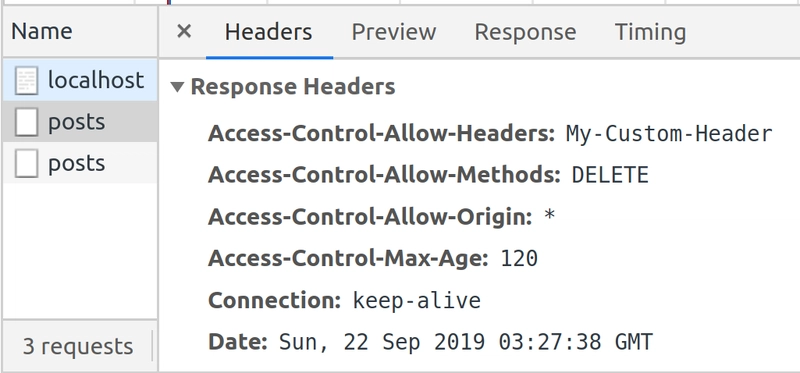Image resolution: width=800 pixels, height=373 pixels.
Task: Click the localhost document icon
Action: point(27,81)
